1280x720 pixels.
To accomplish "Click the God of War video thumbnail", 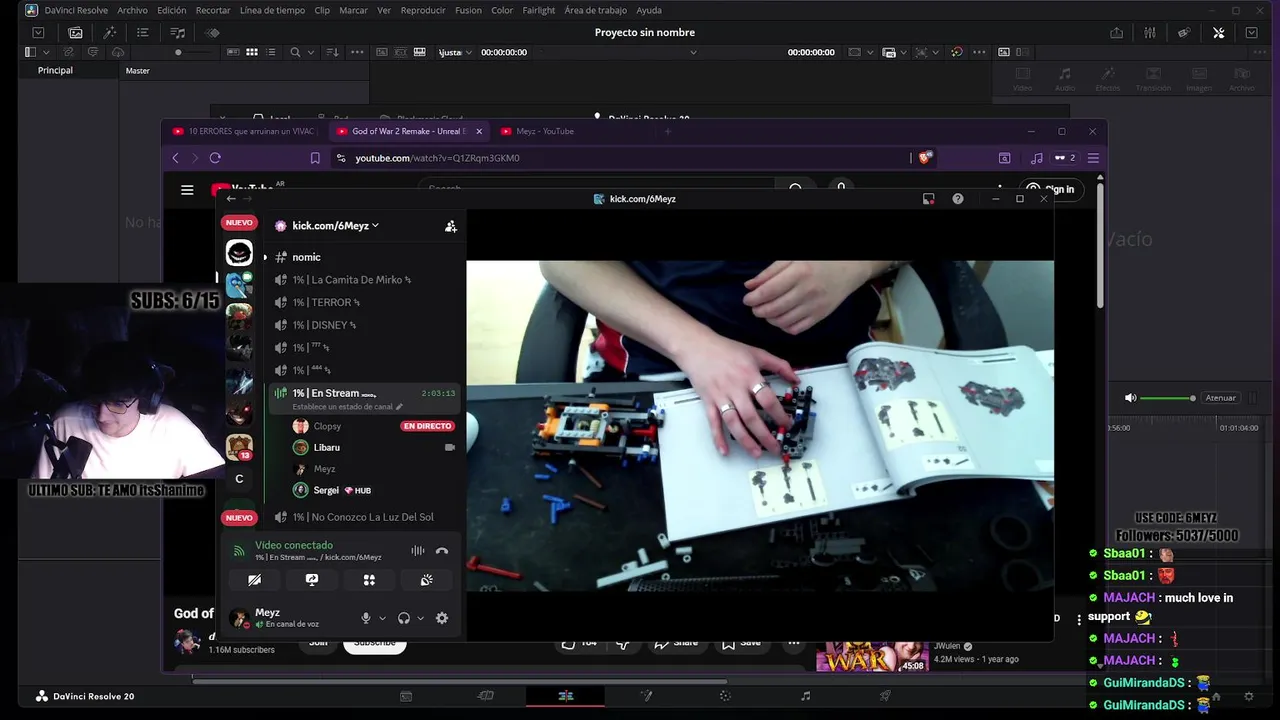I will click(871, 658).
